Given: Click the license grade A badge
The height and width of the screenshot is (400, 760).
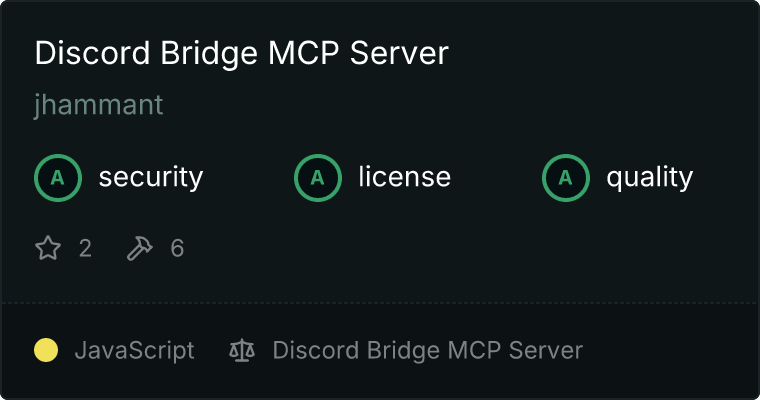Looking at the screenshot, I should 318,178.
